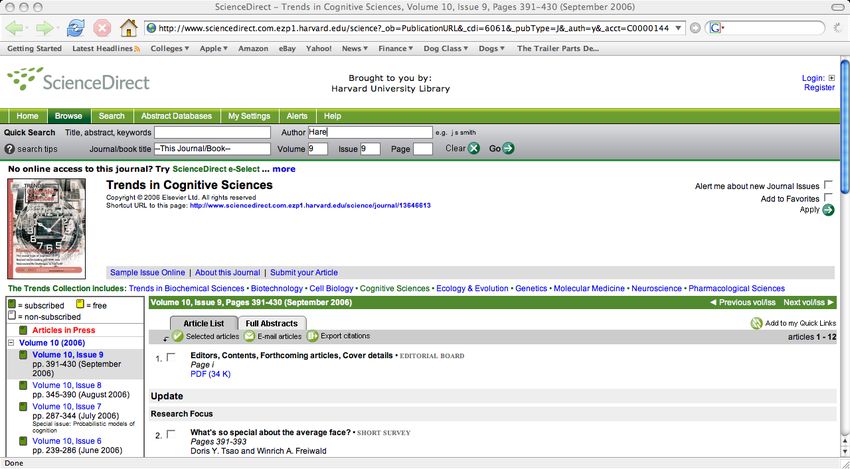The width and height of the screenshot is (850, 469).
Task: Open the Trends in Biochemical Sciences link
Action: click(186, 288)
